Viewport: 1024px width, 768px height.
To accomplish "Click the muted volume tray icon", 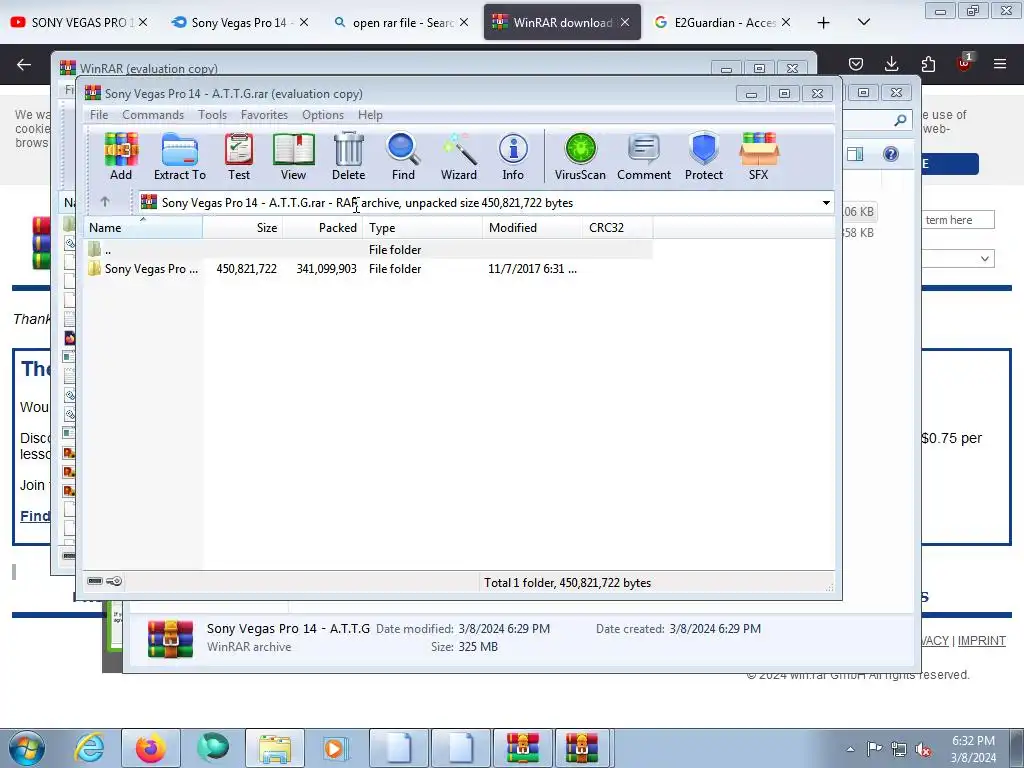I will [923, 750].
